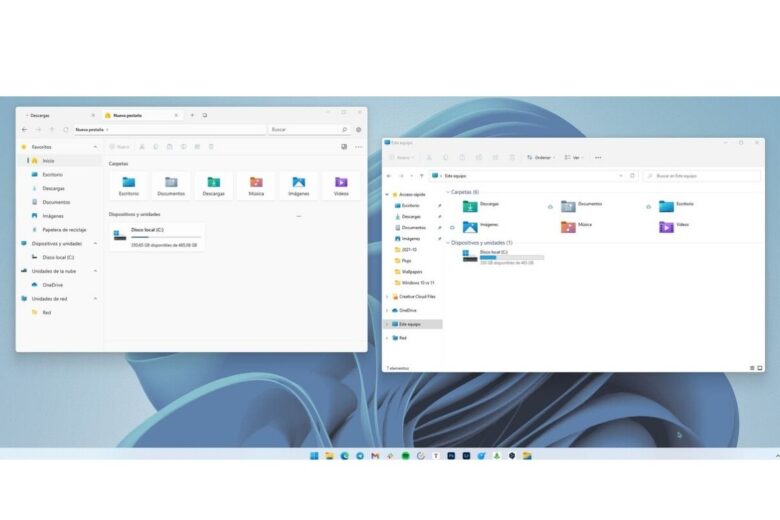Click refresh icon in tabbed Files window
Image resolution: width=780 pixels, height=520 pixels.
click(65, 129)
